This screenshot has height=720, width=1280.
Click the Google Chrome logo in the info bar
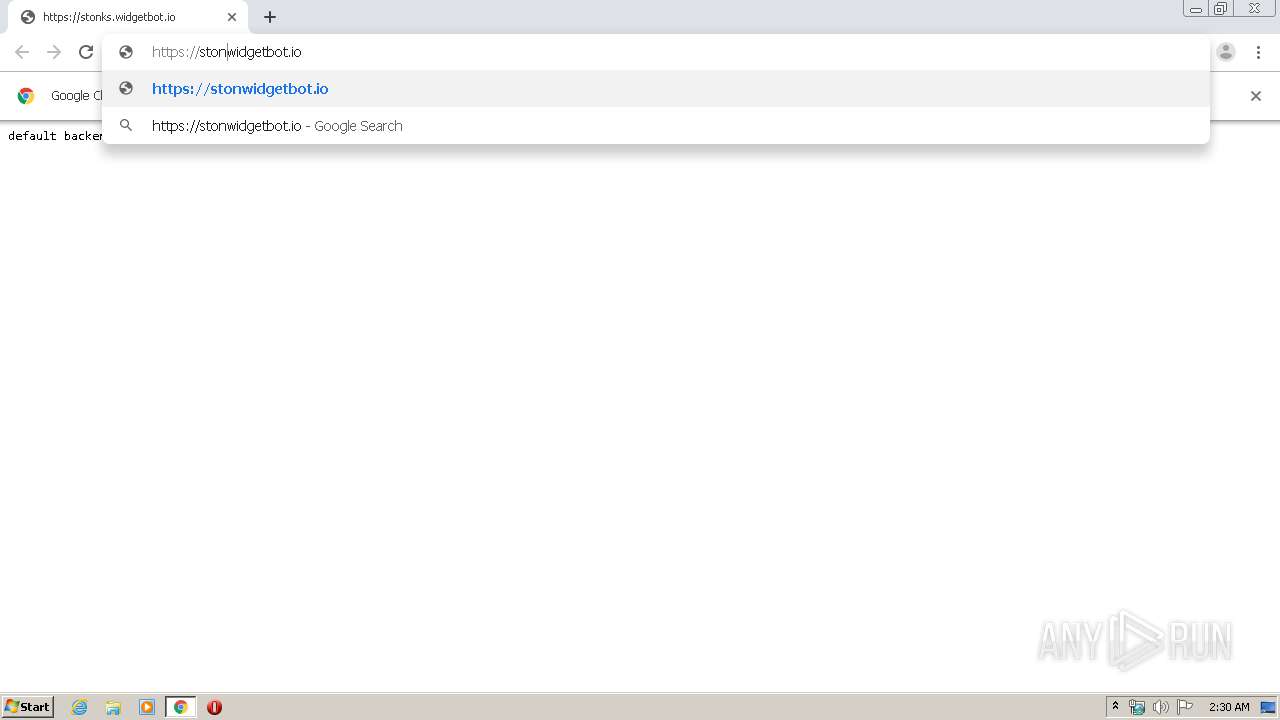pyautogui.click(x=26, y=96)
